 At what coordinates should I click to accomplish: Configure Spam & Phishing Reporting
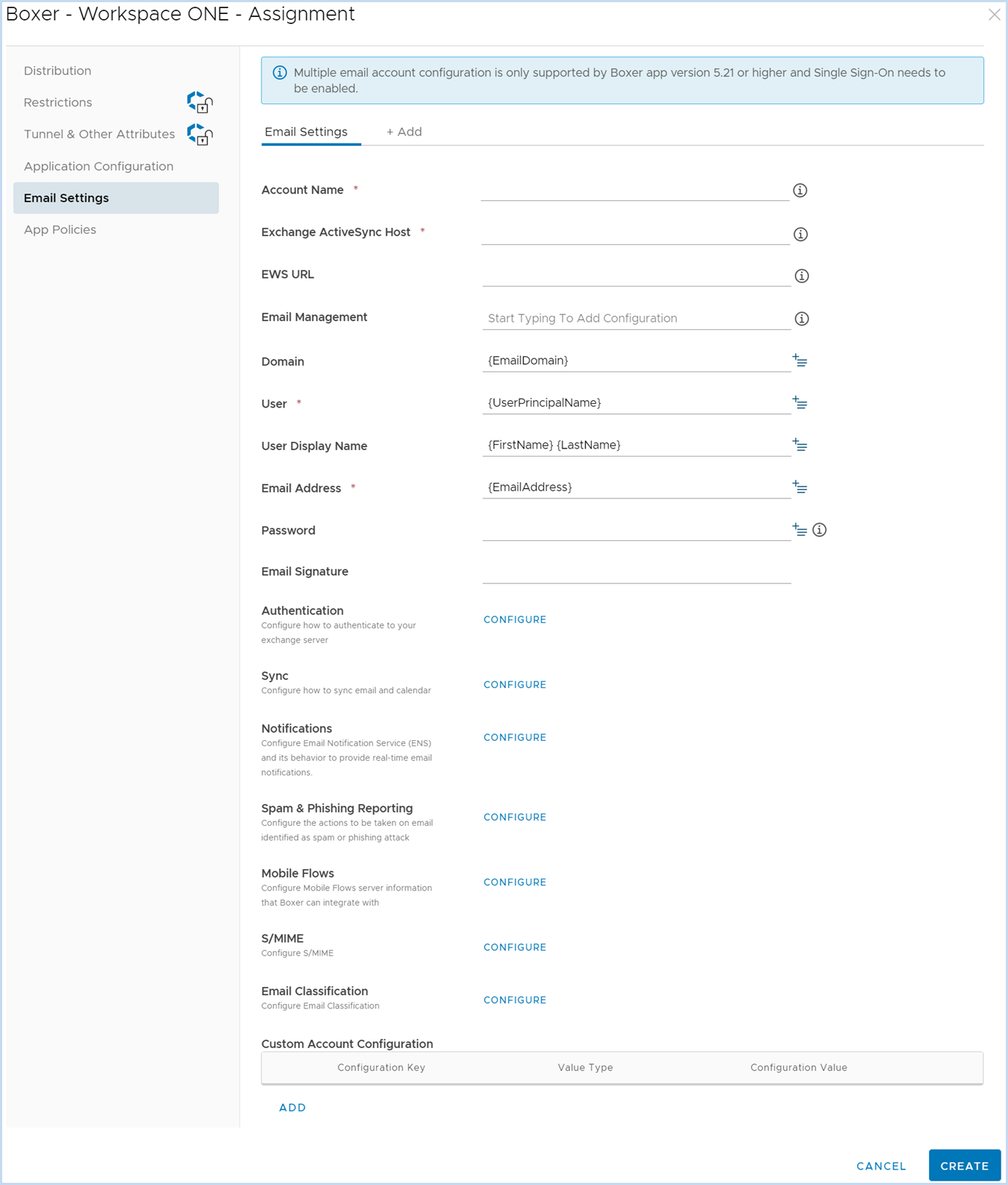point(515,818)
